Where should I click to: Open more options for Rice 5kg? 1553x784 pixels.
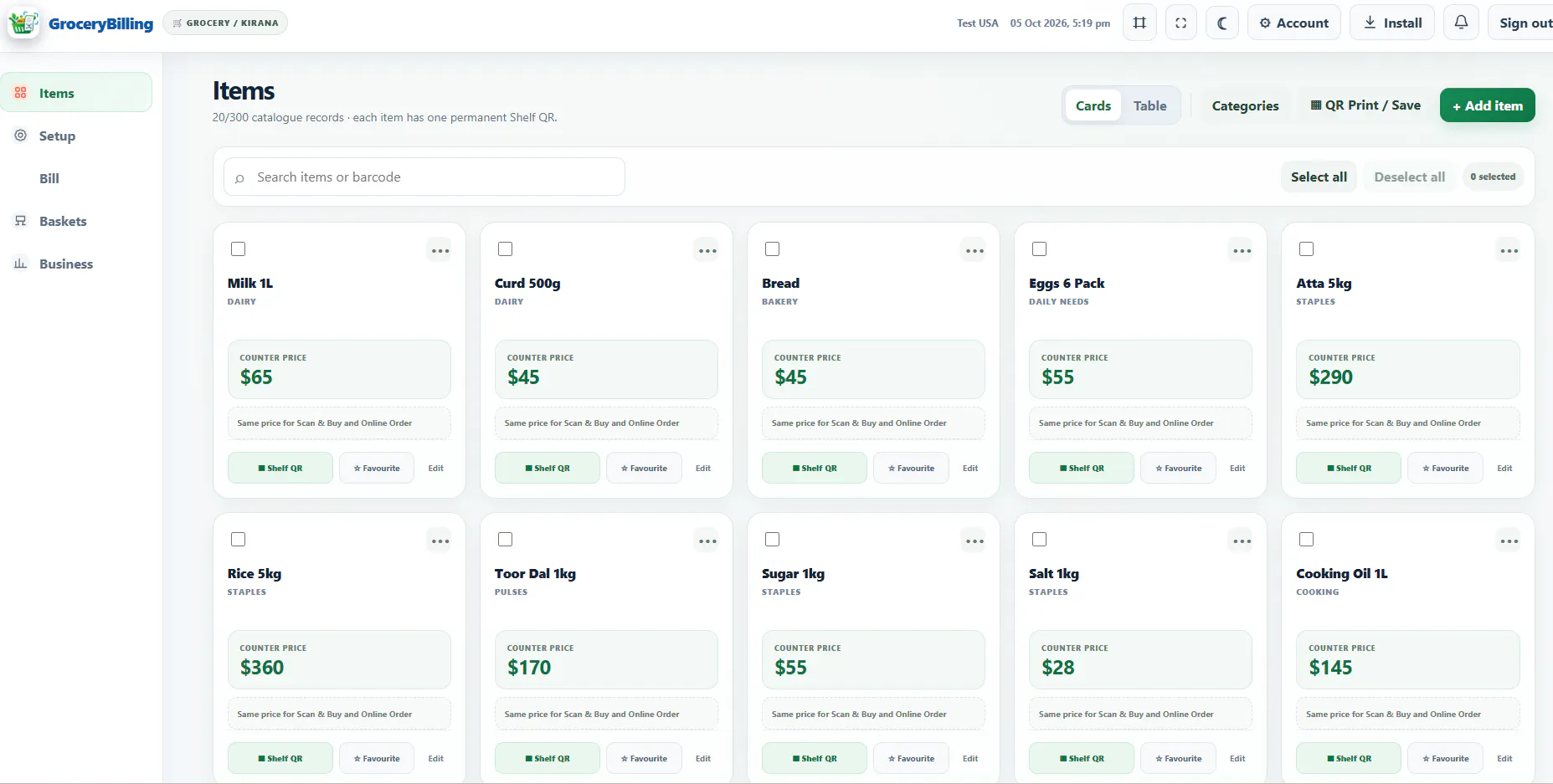coord(440,541)
